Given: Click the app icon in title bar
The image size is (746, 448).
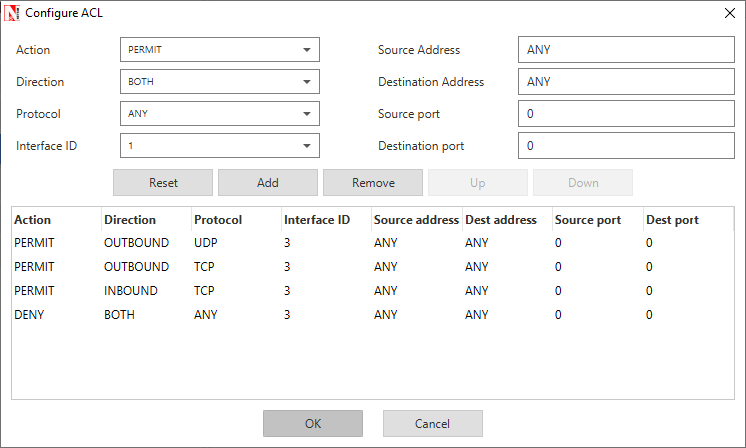Looking at the screenshot, I should [x=13, y=14].
